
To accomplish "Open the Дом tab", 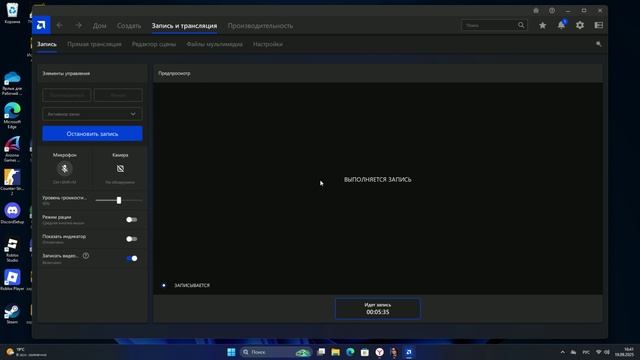I will (99, 26).
